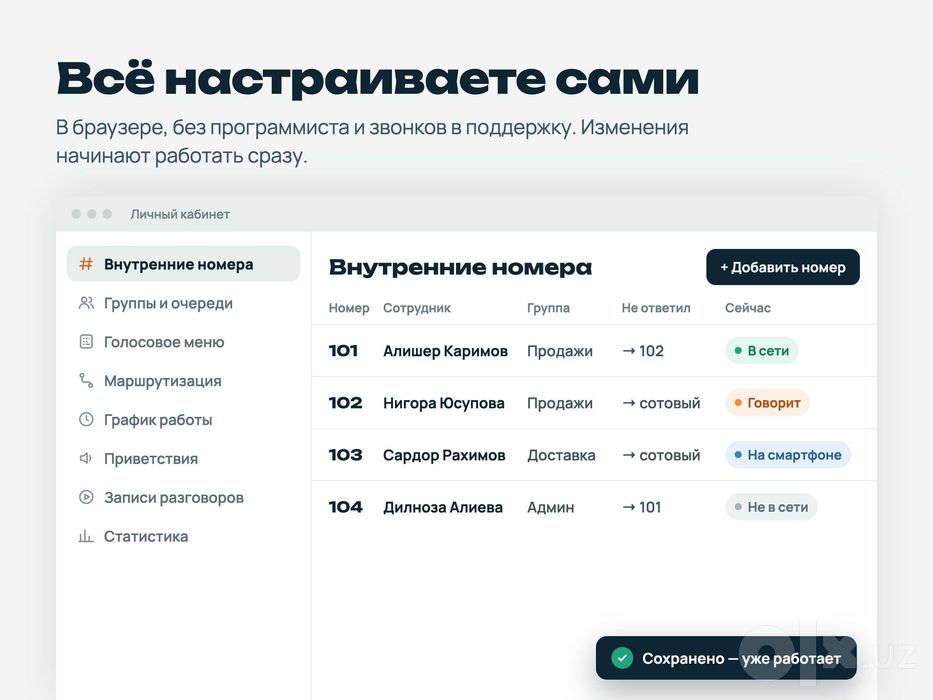This screenshot has height=700, width=933.
Task: Click the На смартфоне status badge
Action: coord(788,455)
